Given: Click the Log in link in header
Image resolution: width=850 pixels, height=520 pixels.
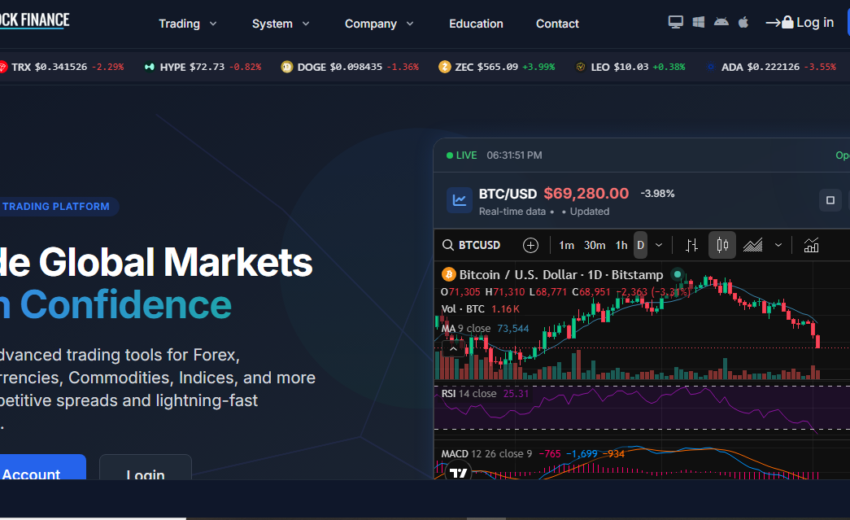Looking at the screenshot, I should tap(800, 22).
